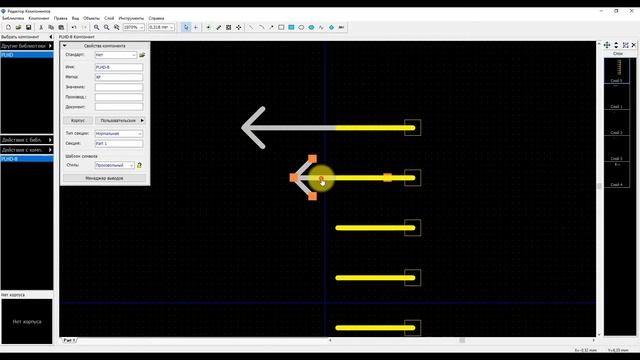Select the PLHD library entry
This screenshot has height=360, width=640.
point(27,55)
